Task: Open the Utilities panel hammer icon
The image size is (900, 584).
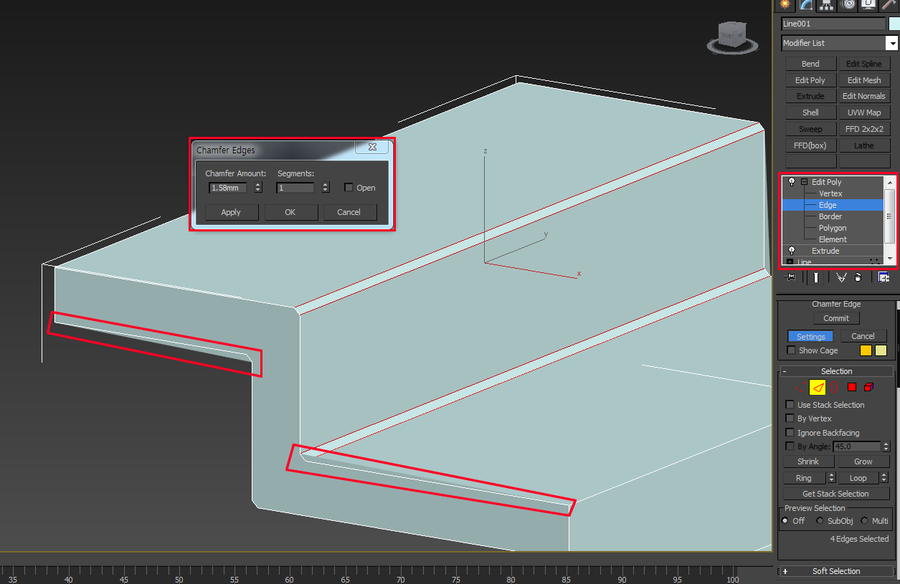Action: click(887, 6)
